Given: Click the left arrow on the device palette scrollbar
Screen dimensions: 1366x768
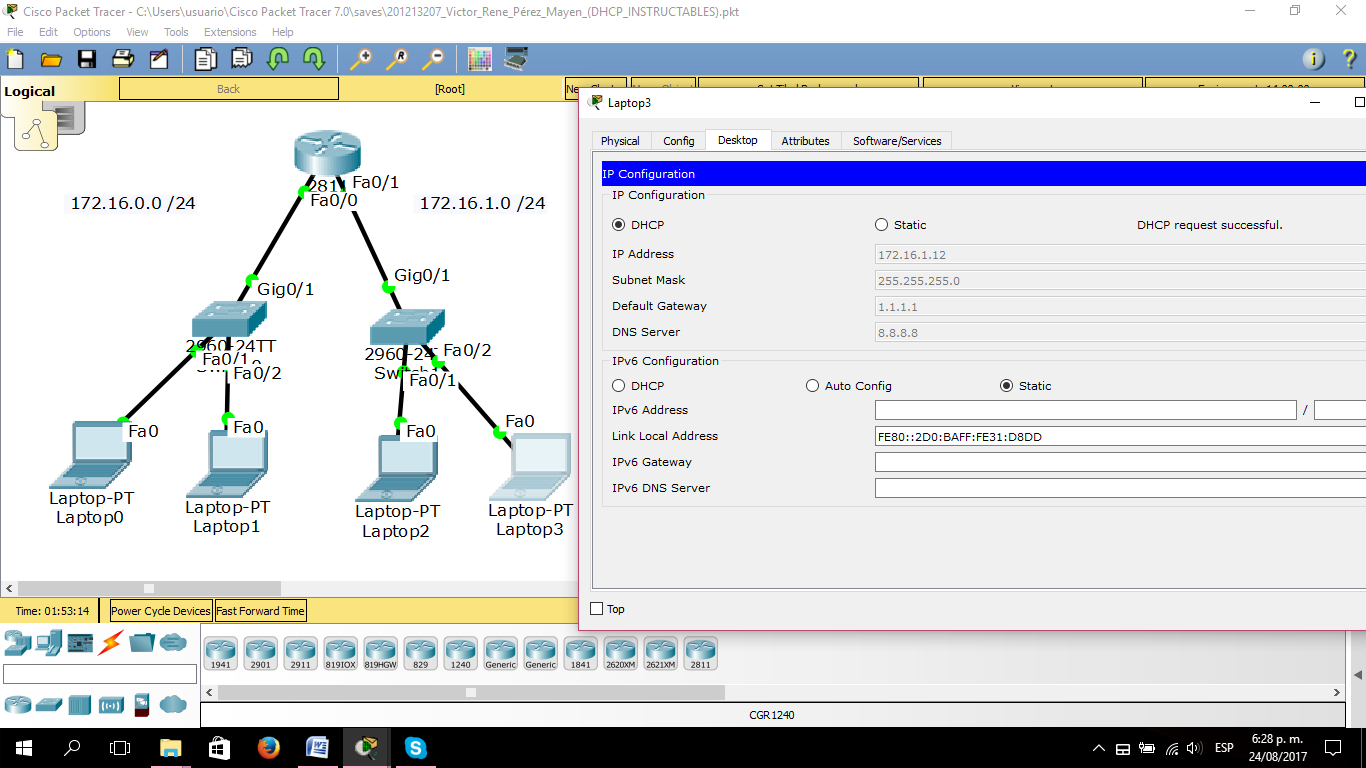Looking at the screenshot, I should [x=207, y=691].
